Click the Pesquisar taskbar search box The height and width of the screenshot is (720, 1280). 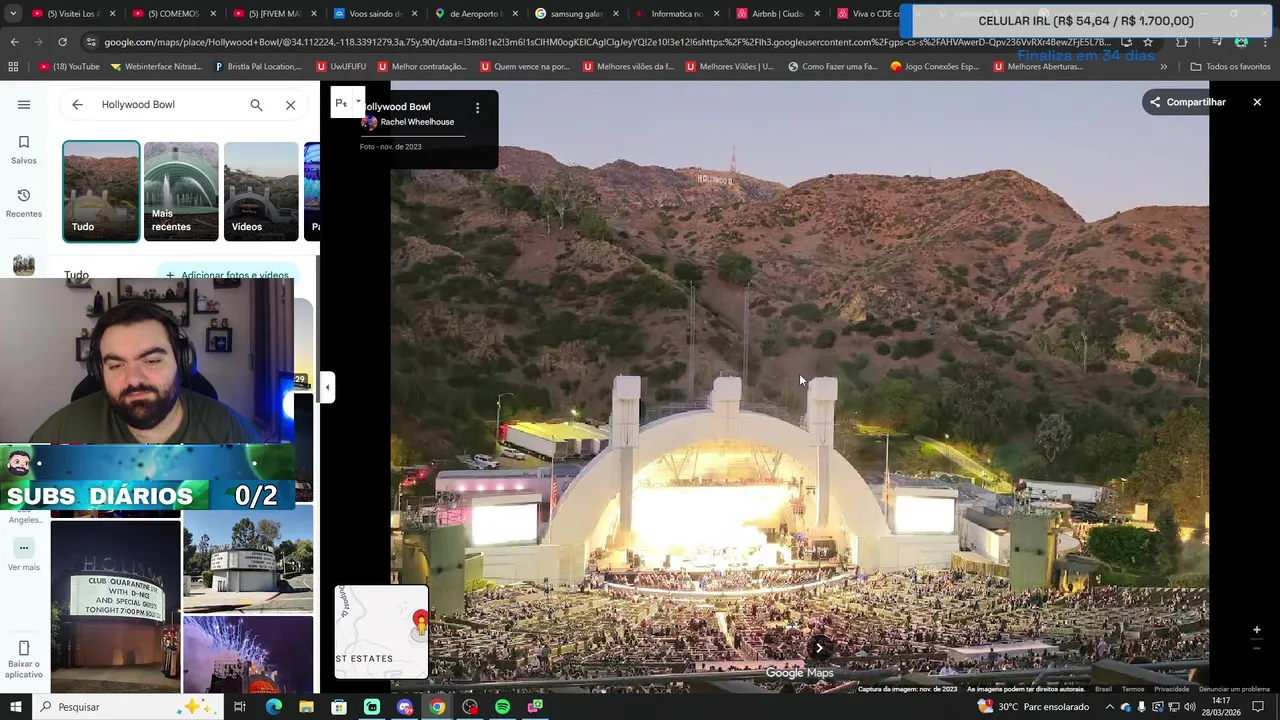[127, 707]
